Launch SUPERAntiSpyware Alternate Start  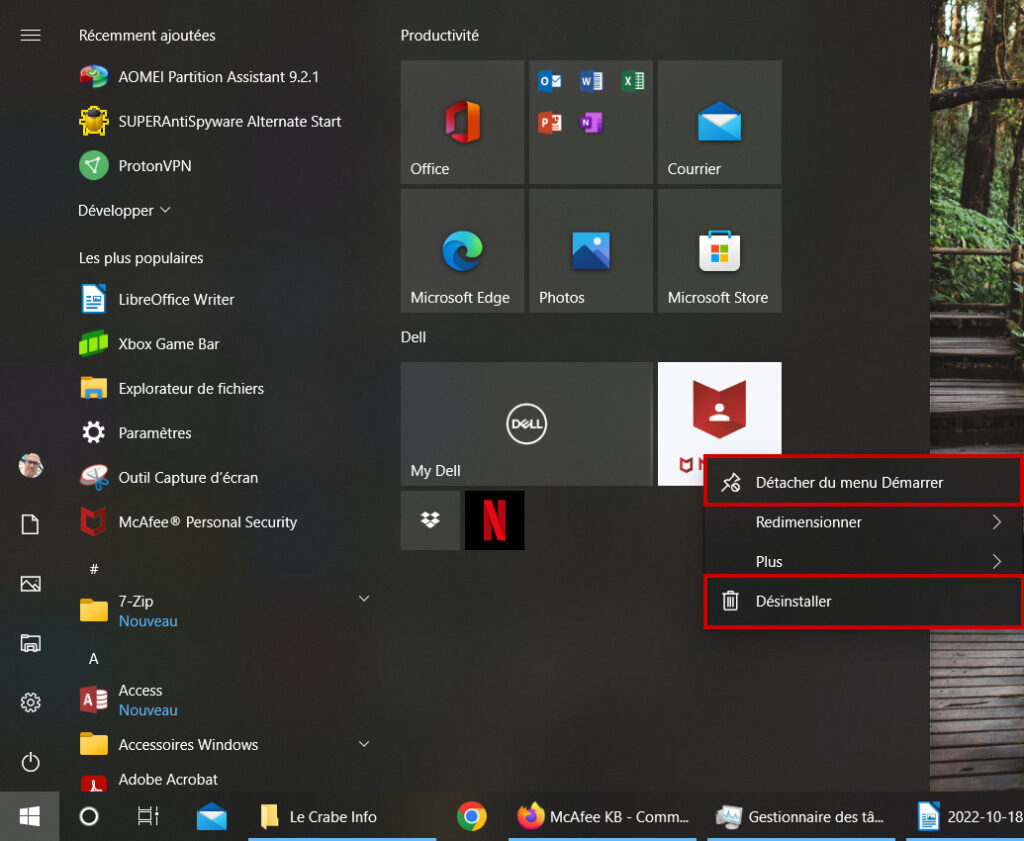(210, 121)
